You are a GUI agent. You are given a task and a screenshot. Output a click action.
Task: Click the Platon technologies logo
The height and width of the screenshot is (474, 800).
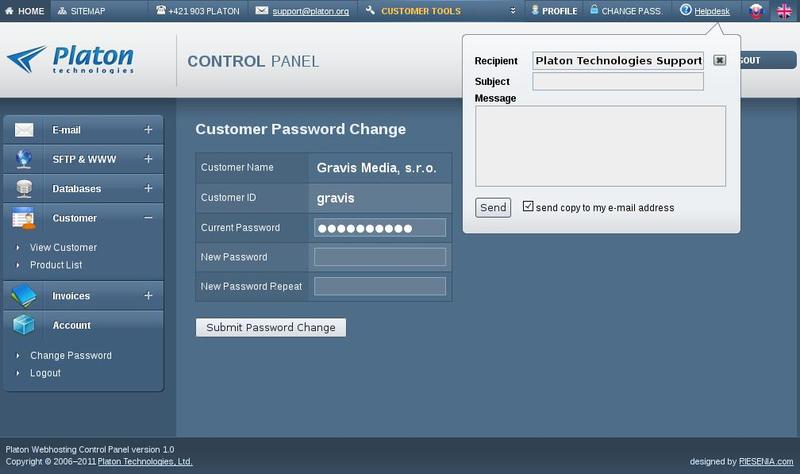[x=71, y=60]
